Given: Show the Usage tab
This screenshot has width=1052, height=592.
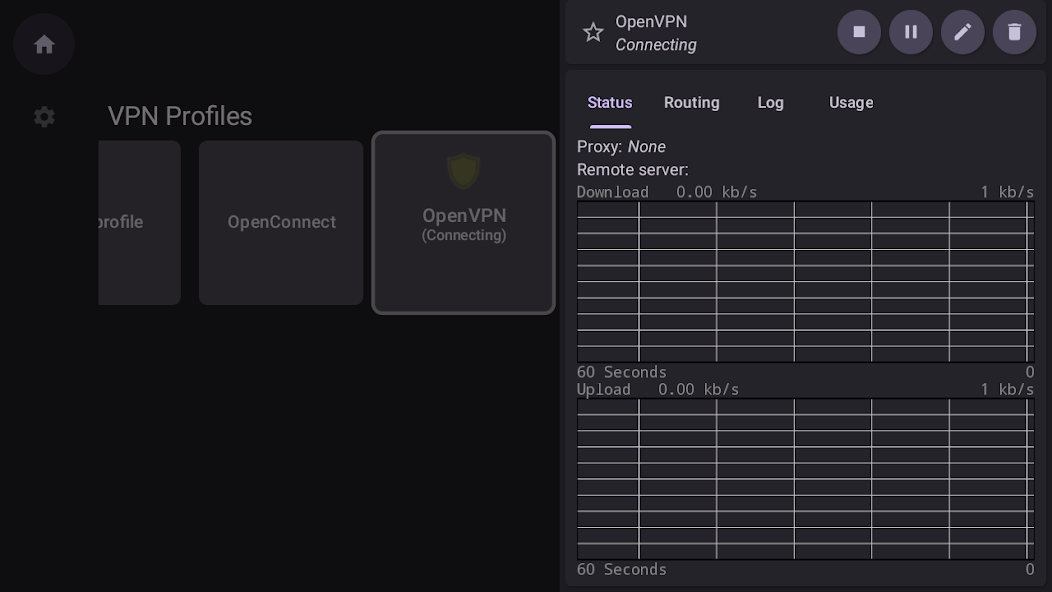Looking at the screenshot, I should [x=851, y=103].
